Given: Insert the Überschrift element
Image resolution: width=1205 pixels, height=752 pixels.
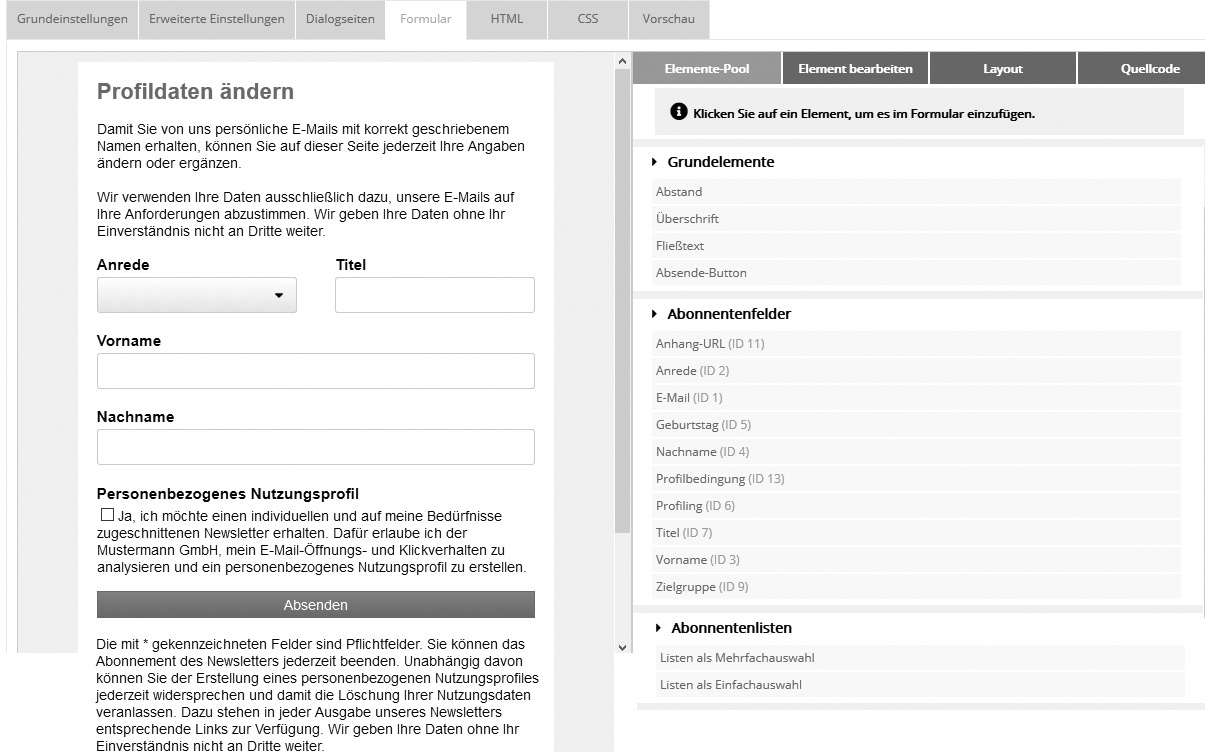Looking at the screenshot, I should tap(687, 219).
